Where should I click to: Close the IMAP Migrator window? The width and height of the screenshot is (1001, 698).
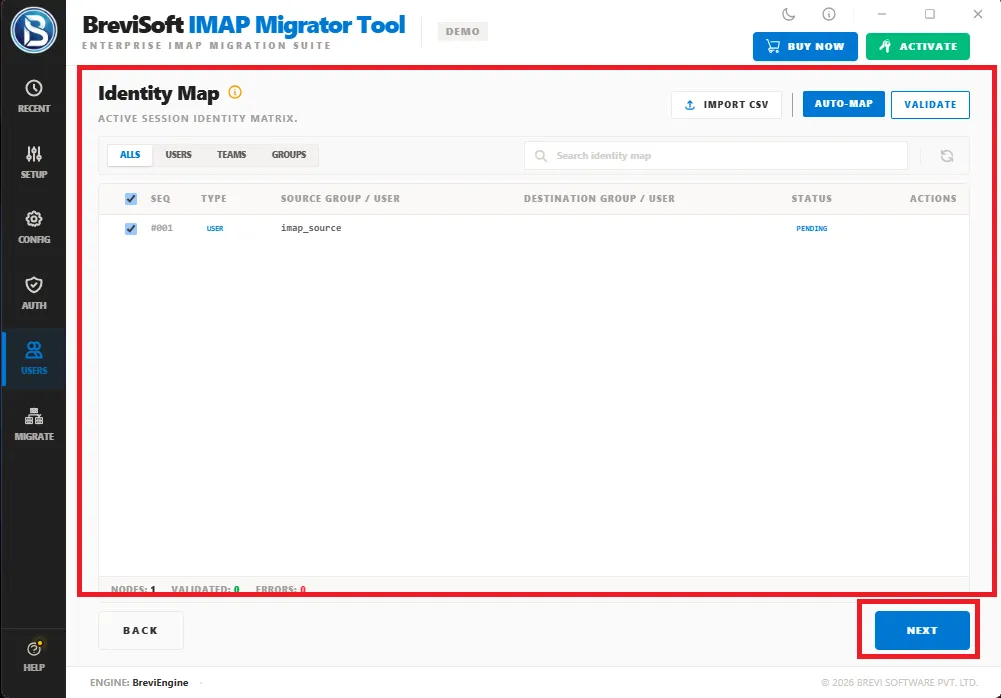(x=977, y=14)
